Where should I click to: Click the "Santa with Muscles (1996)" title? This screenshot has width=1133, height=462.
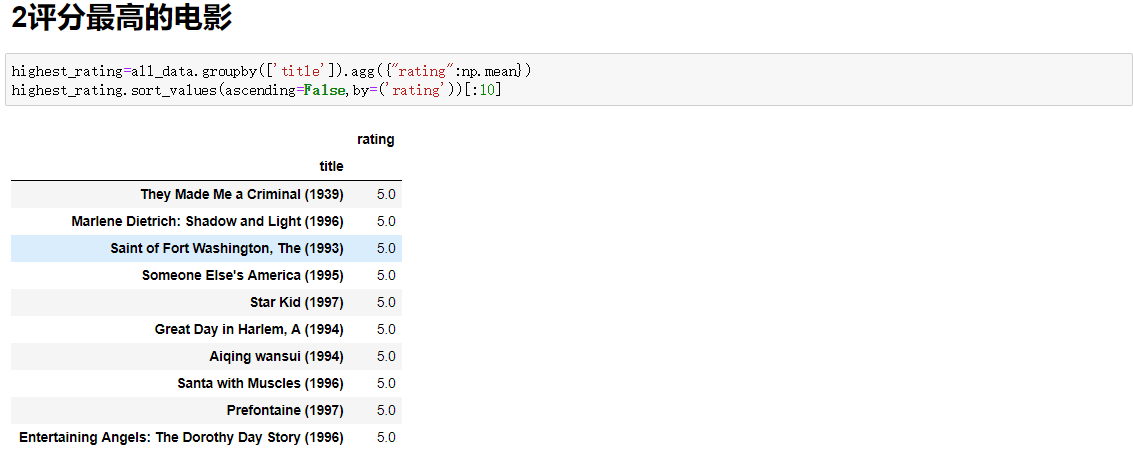260,383
